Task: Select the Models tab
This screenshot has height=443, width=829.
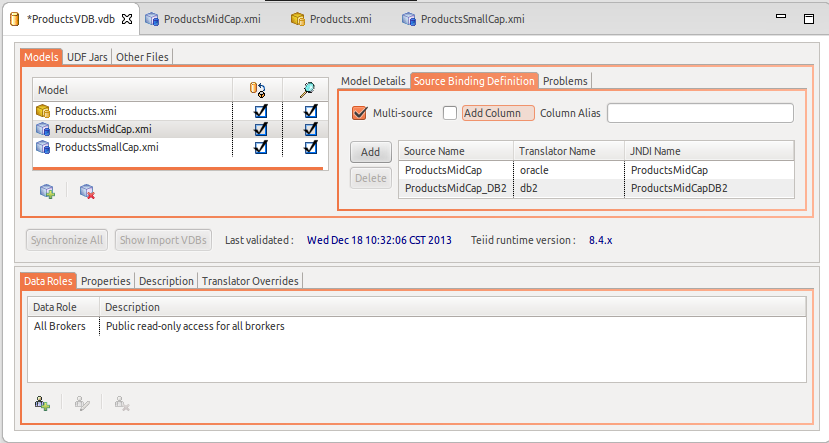Action: click(x=41, y=57)
